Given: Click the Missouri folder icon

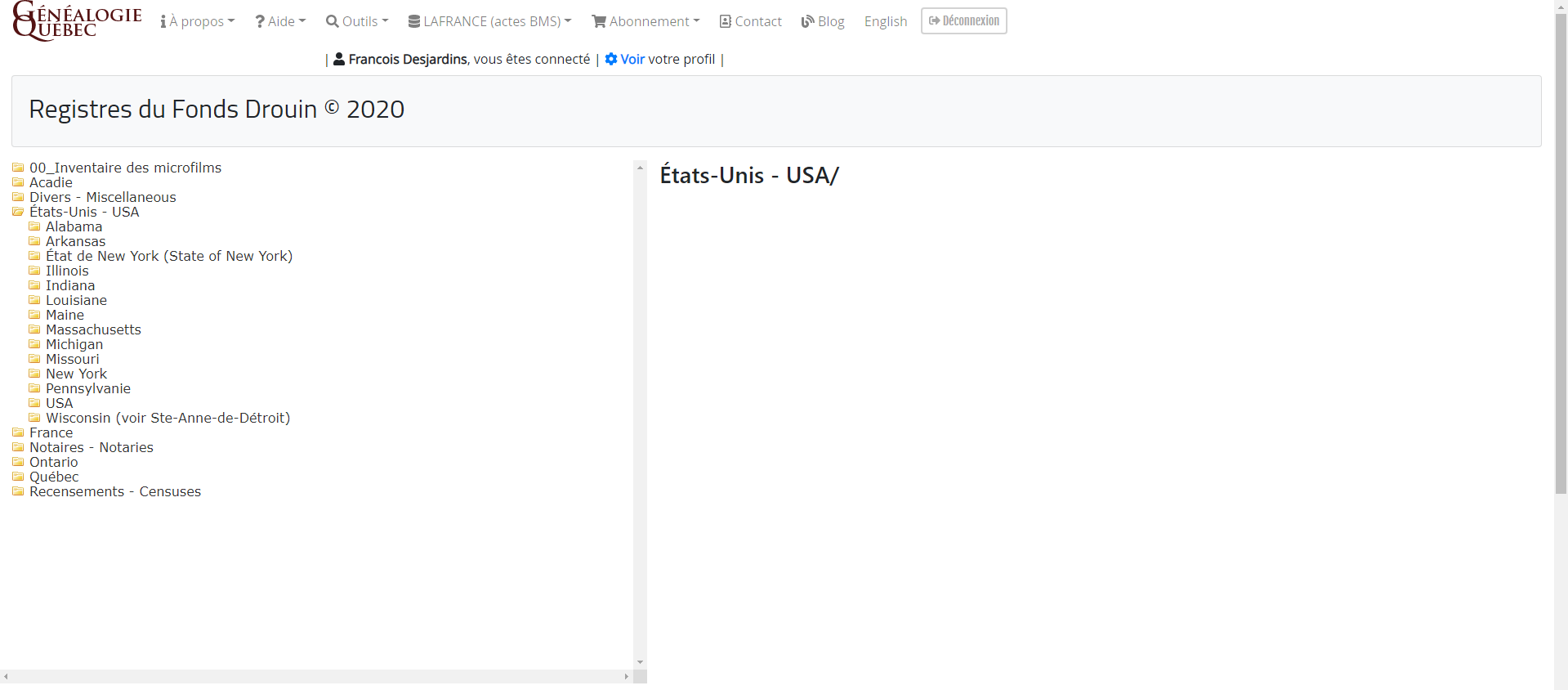Looking at the screenshot, I should 34,359.
